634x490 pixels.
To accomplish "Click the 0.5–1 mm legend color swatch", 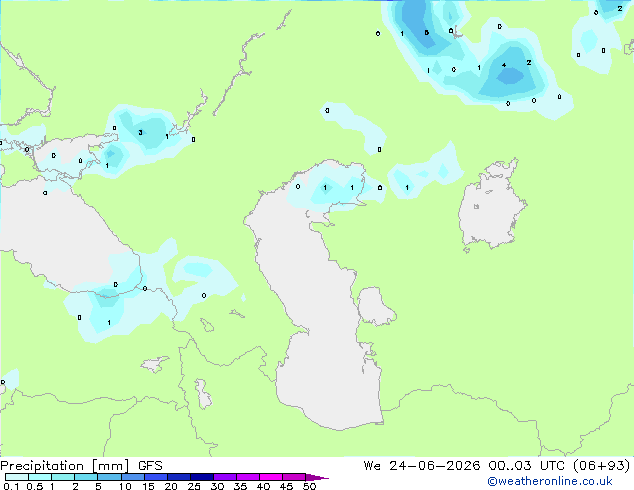I will (x=40, y=477).
